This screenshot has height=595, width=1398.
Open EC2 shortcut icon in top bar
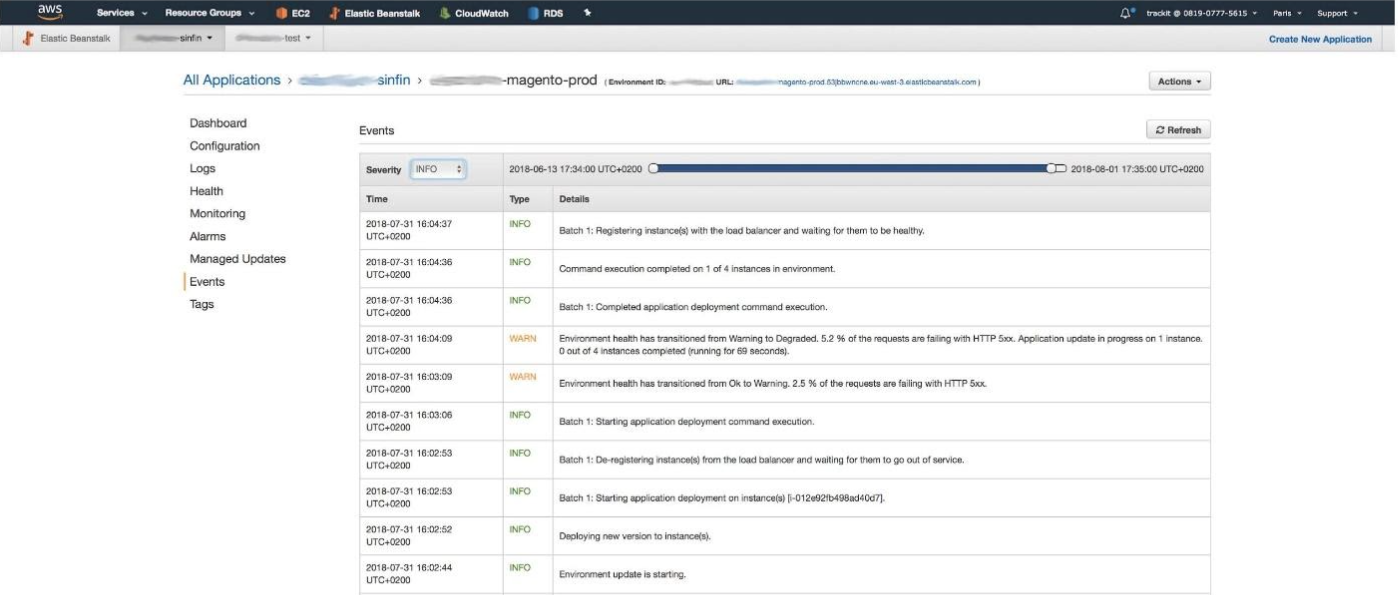tap(281, 14)
